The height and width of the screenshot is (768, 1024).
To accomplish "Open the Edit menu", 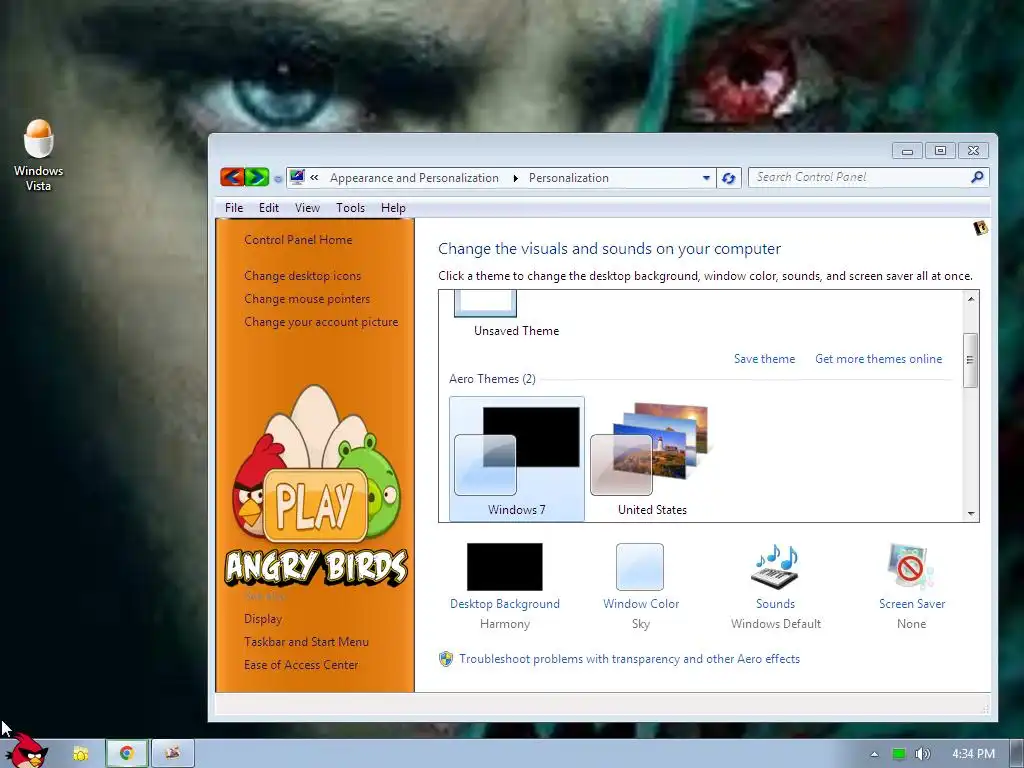I will pyautogui.click(x=268, y=208).
